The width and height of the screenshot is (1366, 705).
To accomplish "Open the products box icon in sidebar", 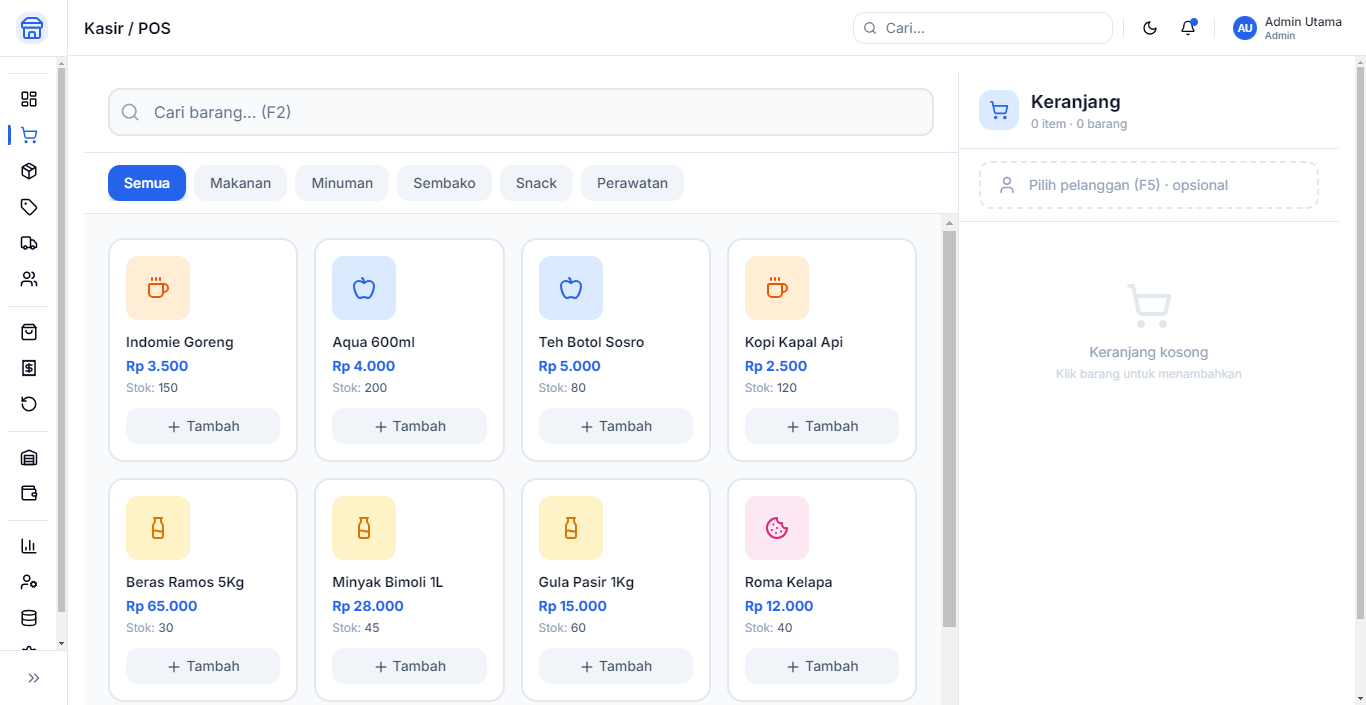I will click(x=29, y=171).
